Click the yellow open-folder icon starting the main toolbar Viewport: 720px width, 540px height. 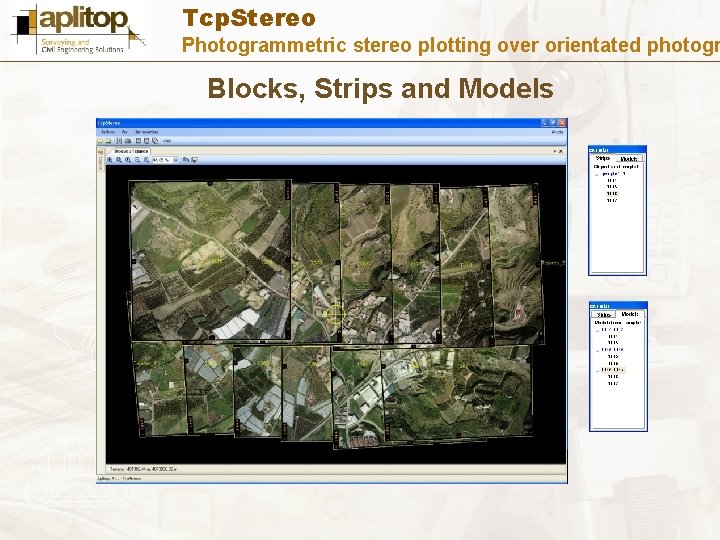100,141
